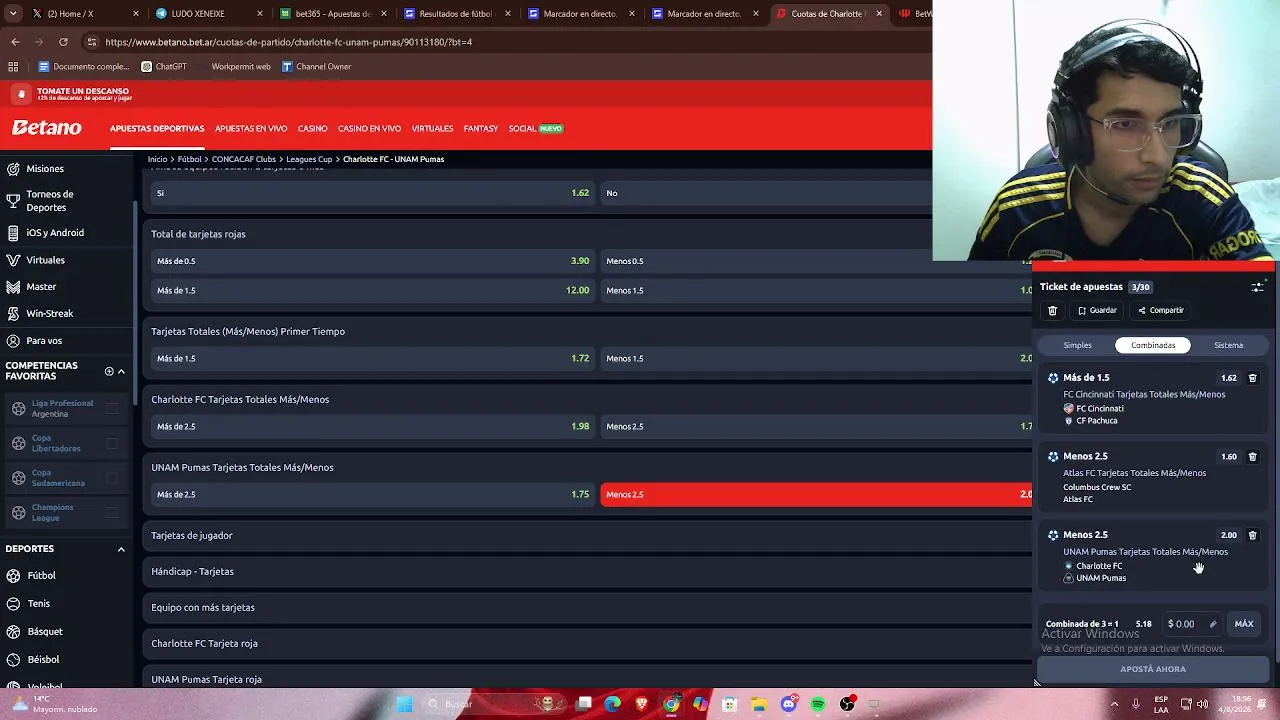Image resolution: width=1280 pixels, height=720 pixels.
Task: Reload the page with browser refresh button
Action: [x=63, y=42]
